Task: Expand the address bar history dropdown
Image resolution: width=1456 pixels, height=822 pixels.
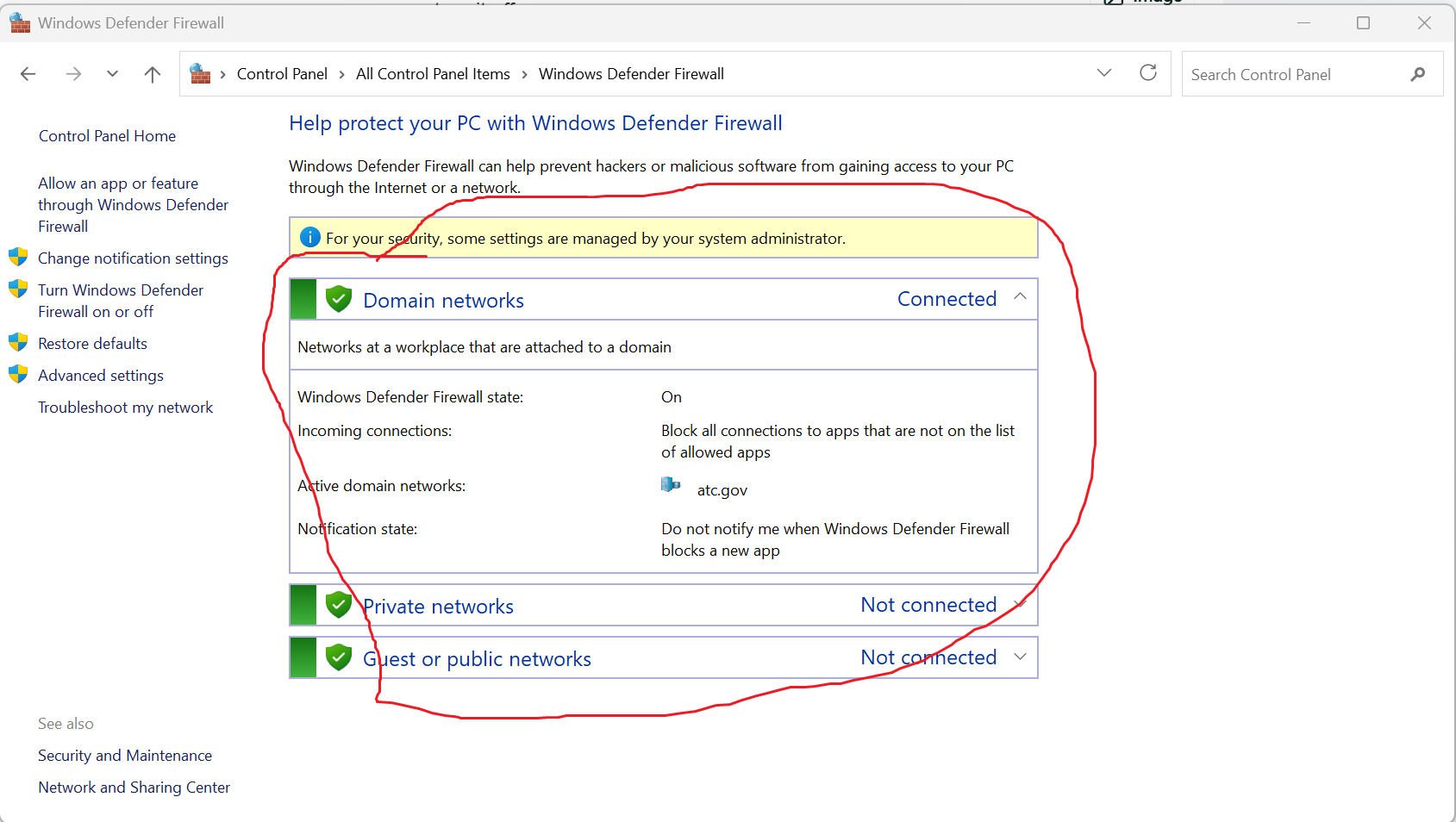Action: click(1104, 73)
